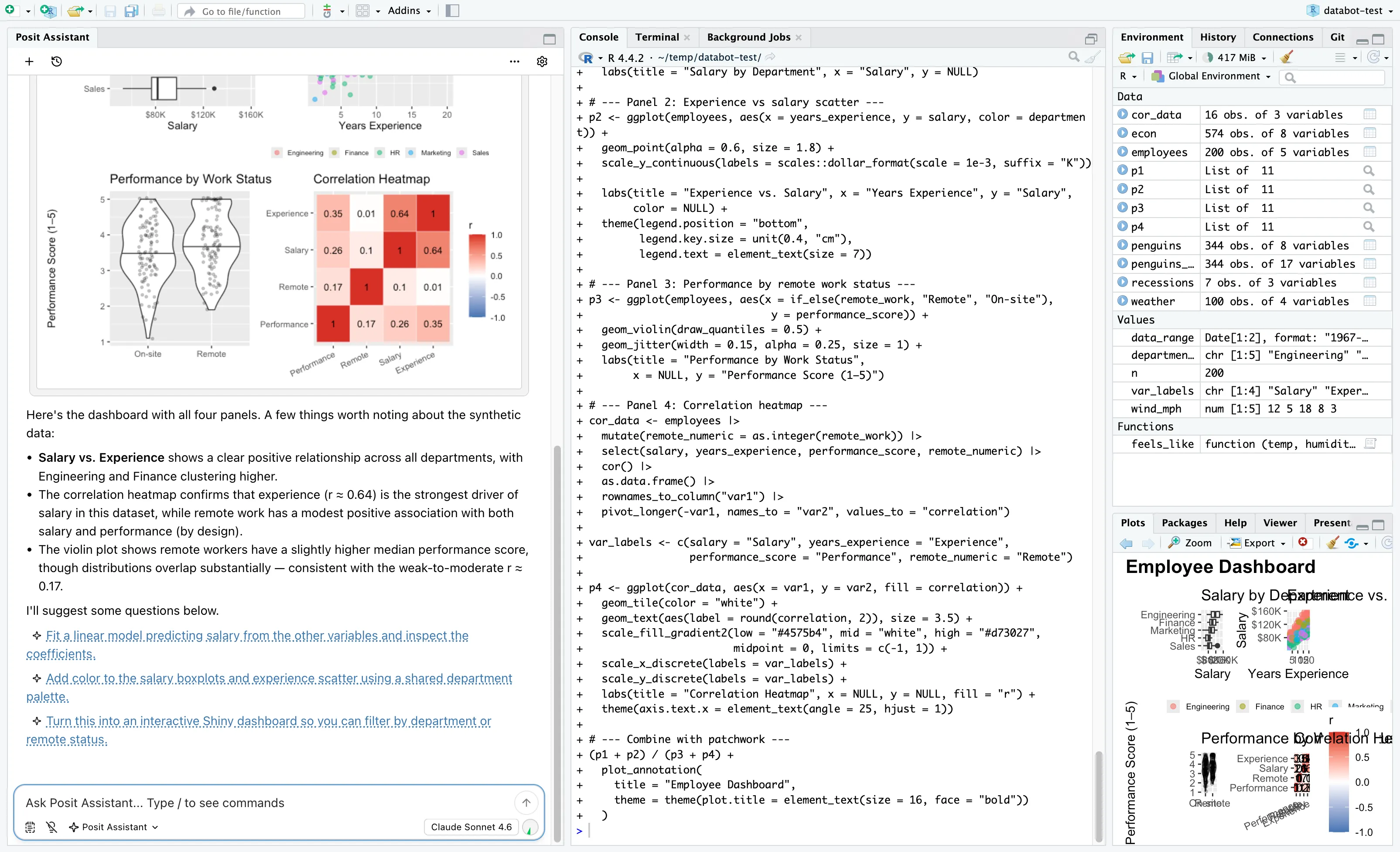The height and width of the screenshot is (852, 1400).
Task: Save the current document using toolbar icon
Action: 109,10
